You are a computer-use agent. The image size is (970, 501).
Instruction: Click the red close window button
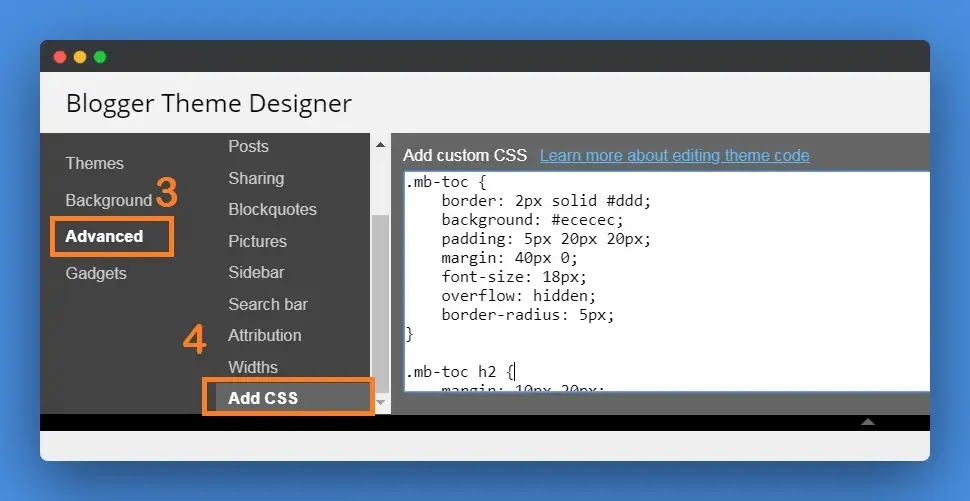(60, 58)
